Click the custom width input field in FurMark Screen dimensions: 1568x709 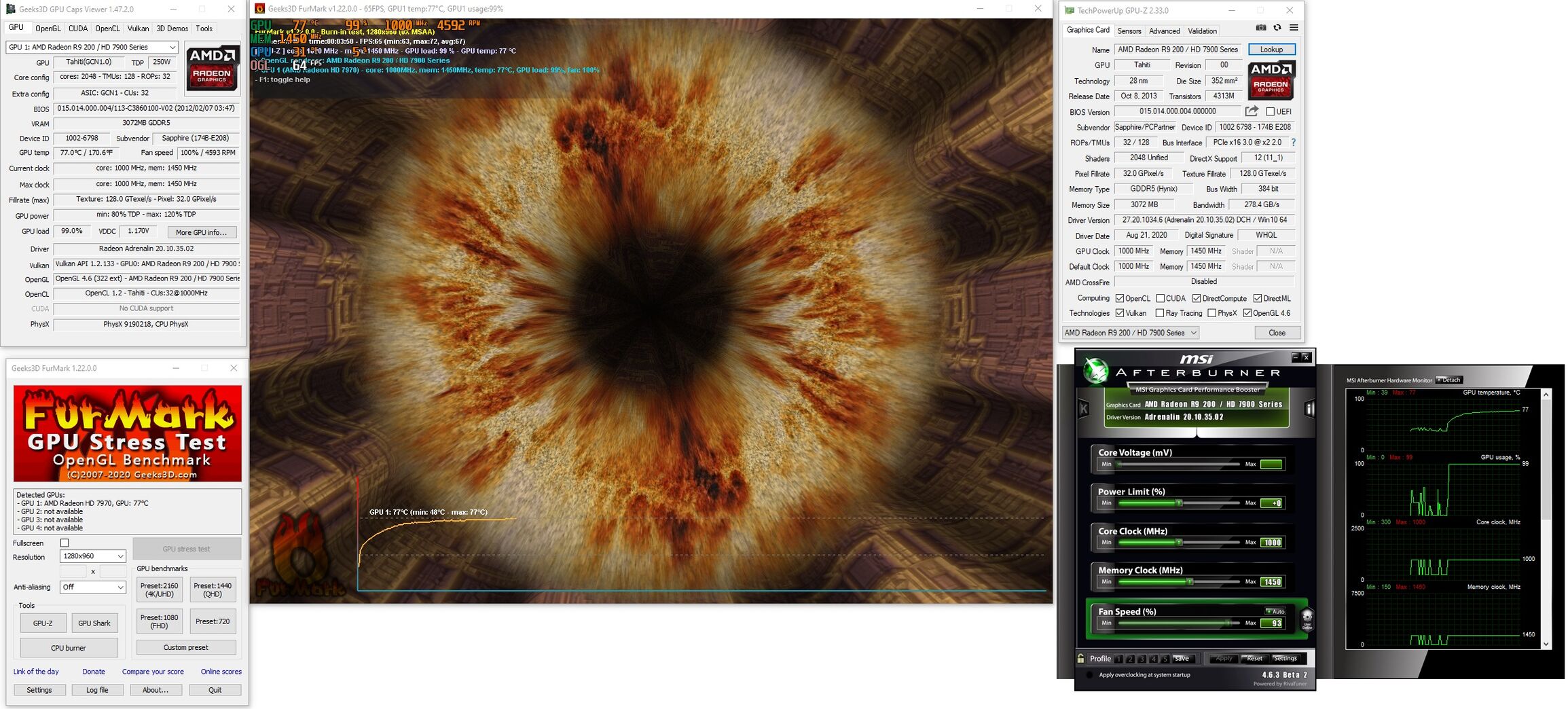73,571
